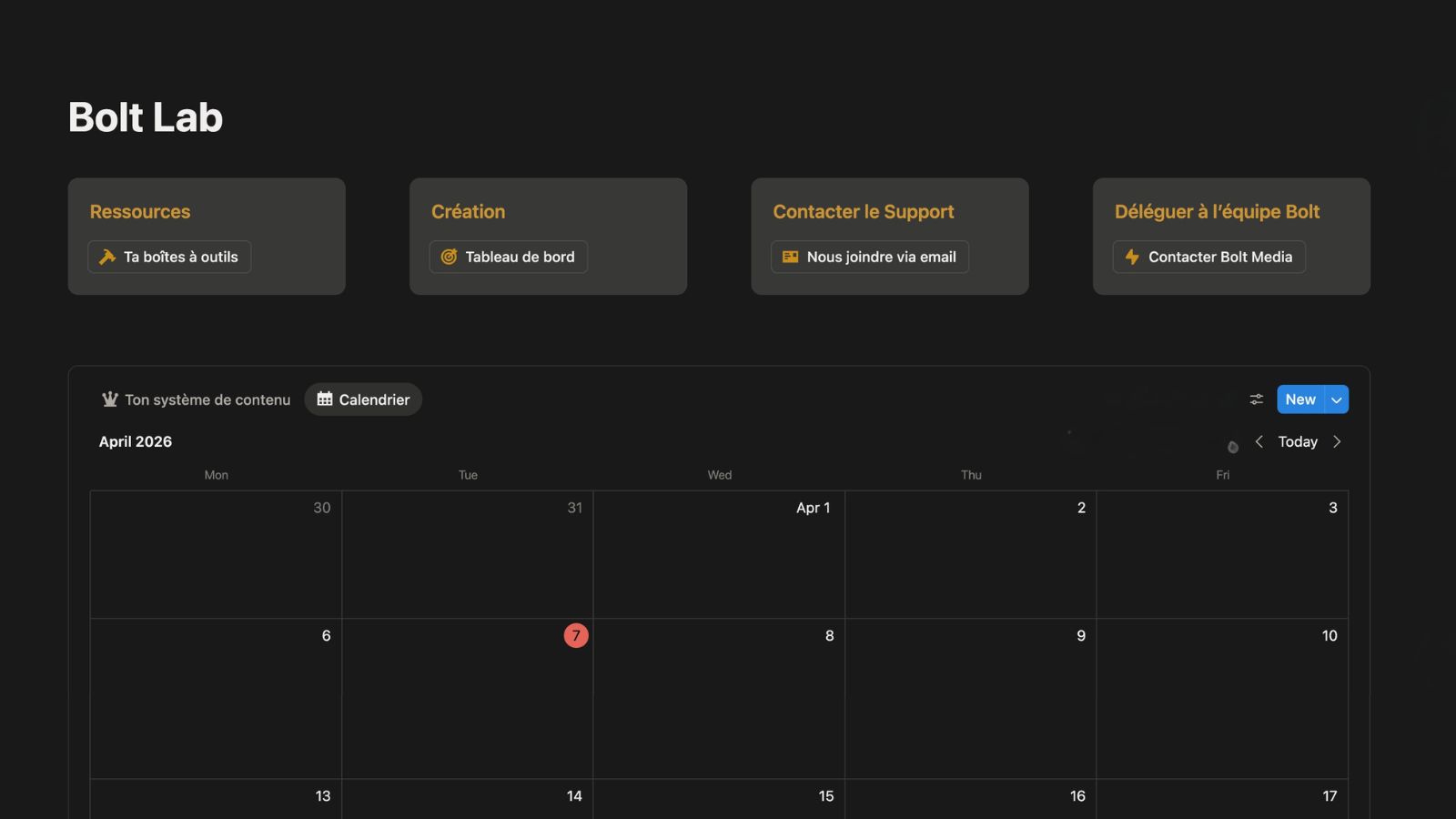Image resolution: width=1456 pixels, height=819 pixels.
Task: Select day 13 in the calendar
Action: coord(216,799)
